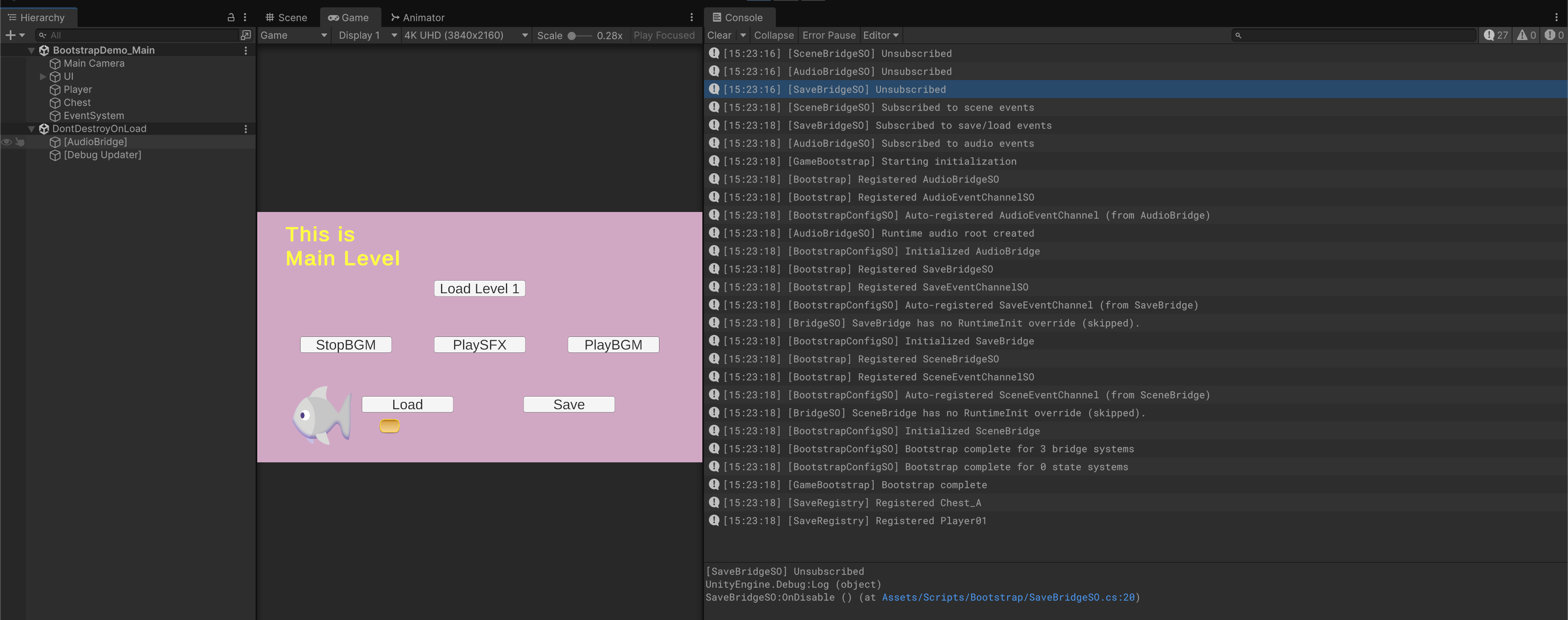Viewport: 1568px width, 620px height.
Task: Click the Collapse button in Console
Action: [x=773, y=35]
